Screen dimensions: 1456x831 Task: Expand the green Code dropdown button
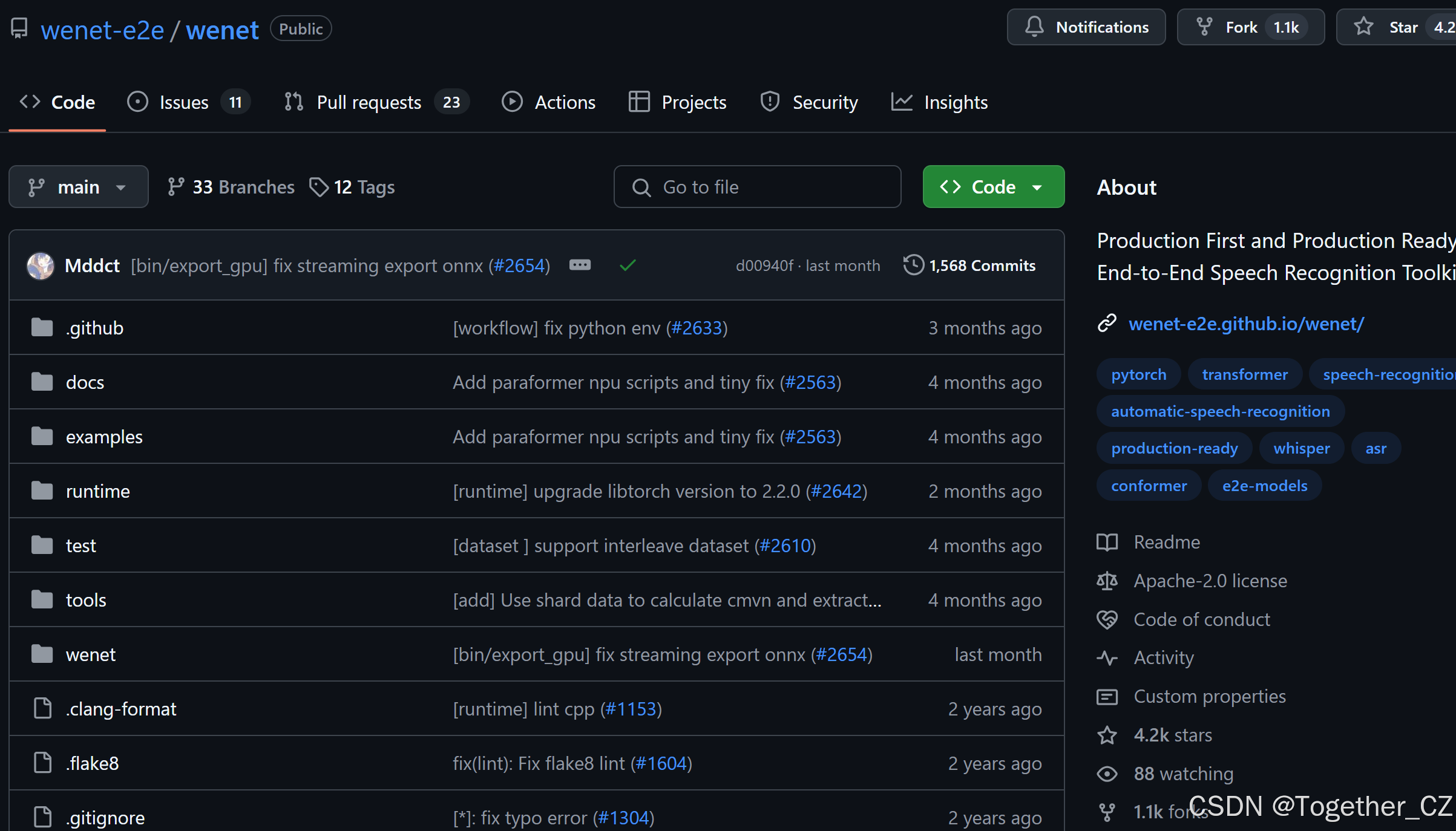pyautogui.click(x=993, y=187)
